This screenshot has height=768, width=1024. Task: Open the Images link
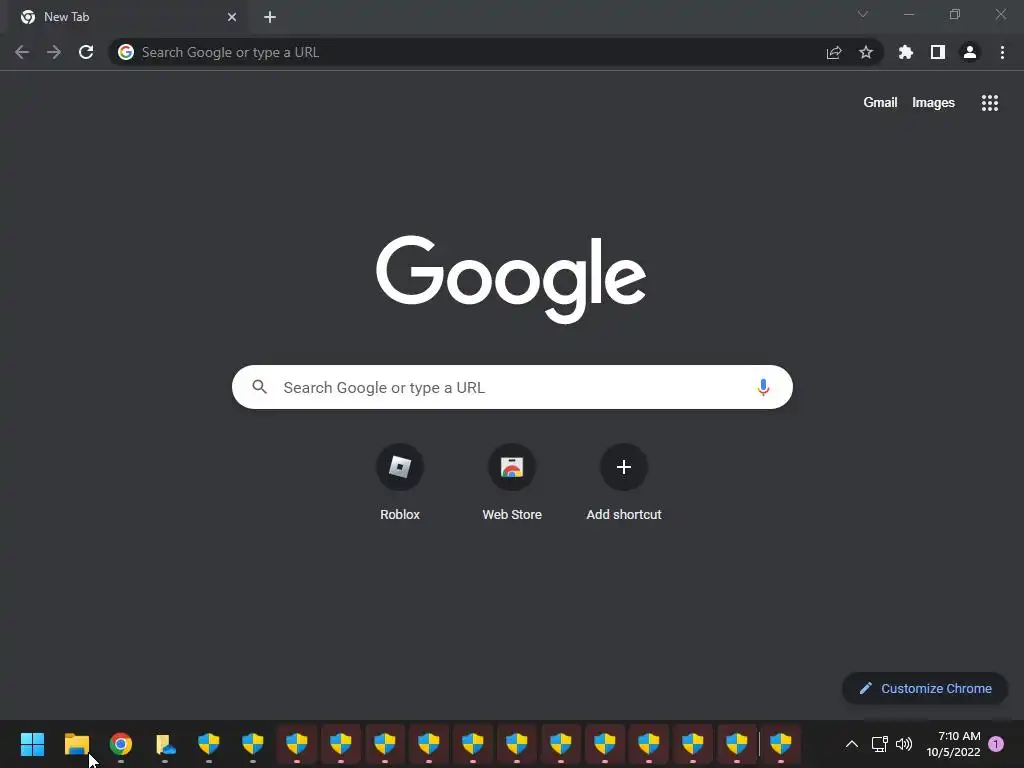(933, 103)
